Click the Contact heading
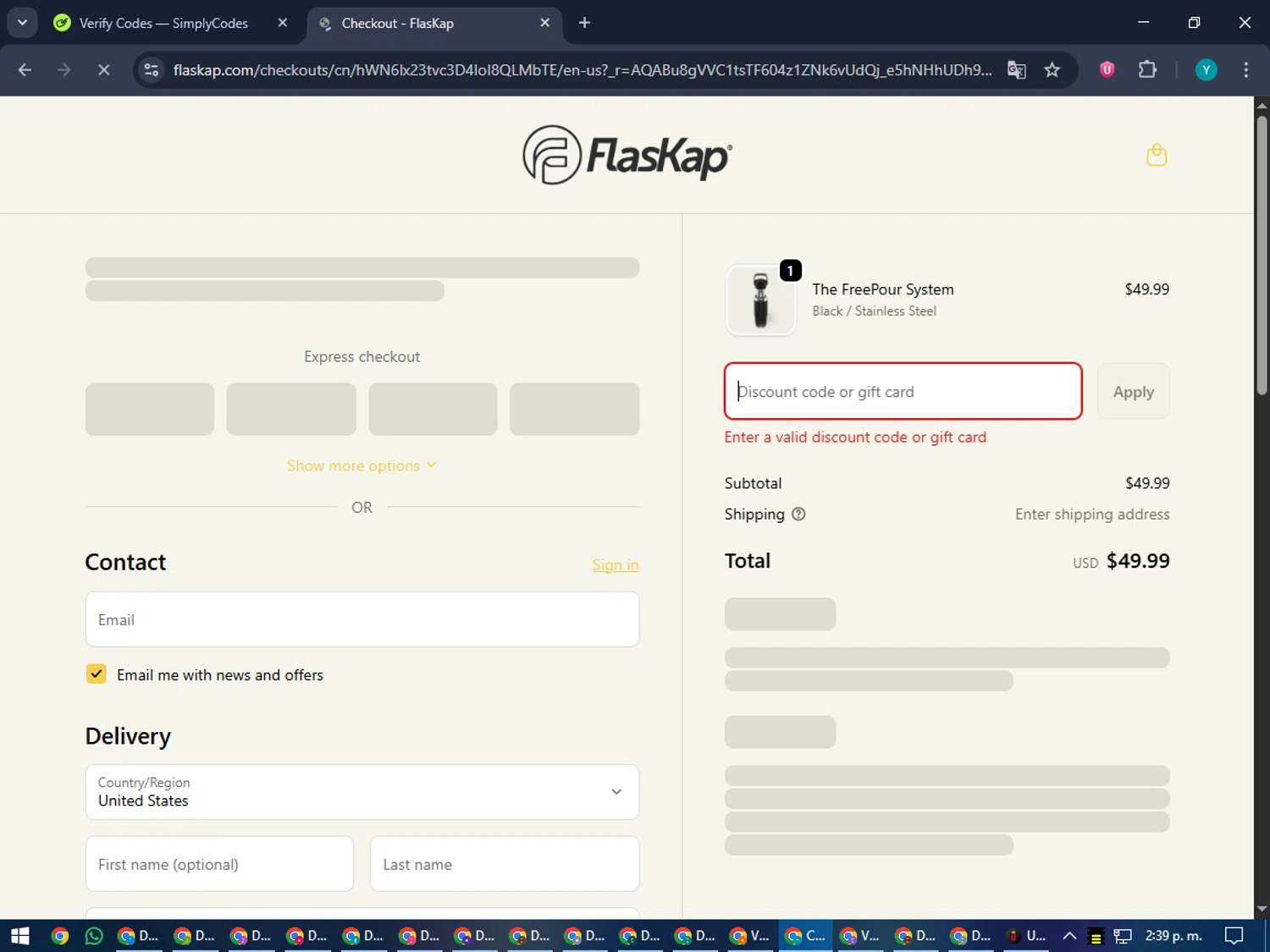Image resolution: width=1270 pixels, height=952 pixels. click(x=125, y=563)
